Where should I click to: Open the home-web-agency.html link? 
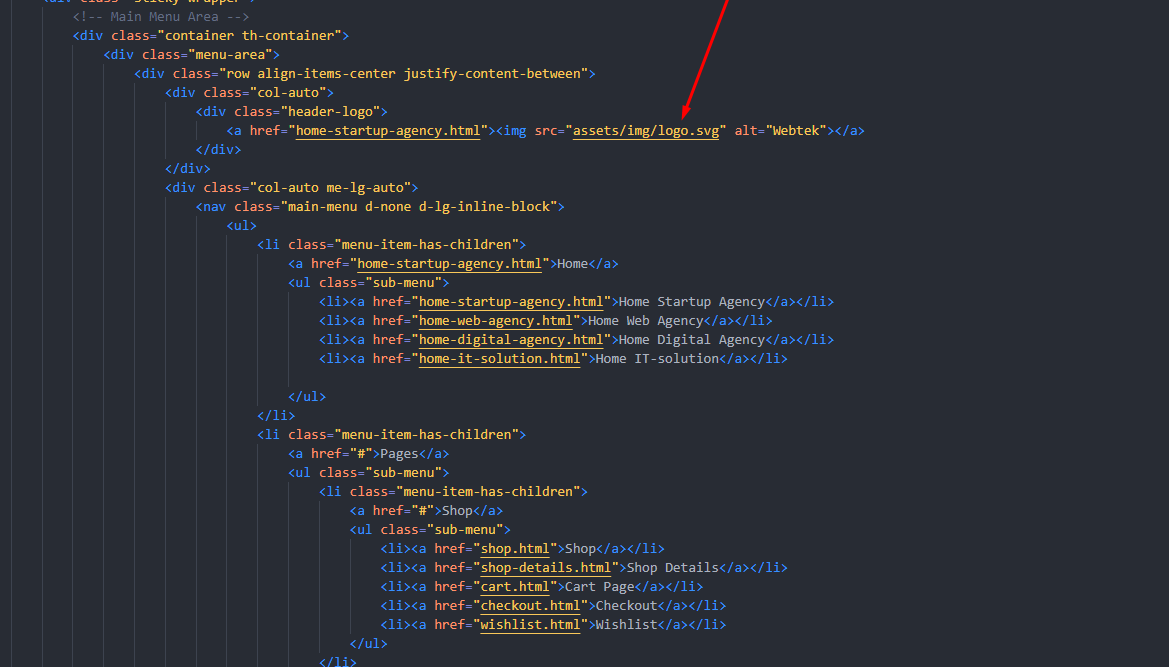point(495,321)
